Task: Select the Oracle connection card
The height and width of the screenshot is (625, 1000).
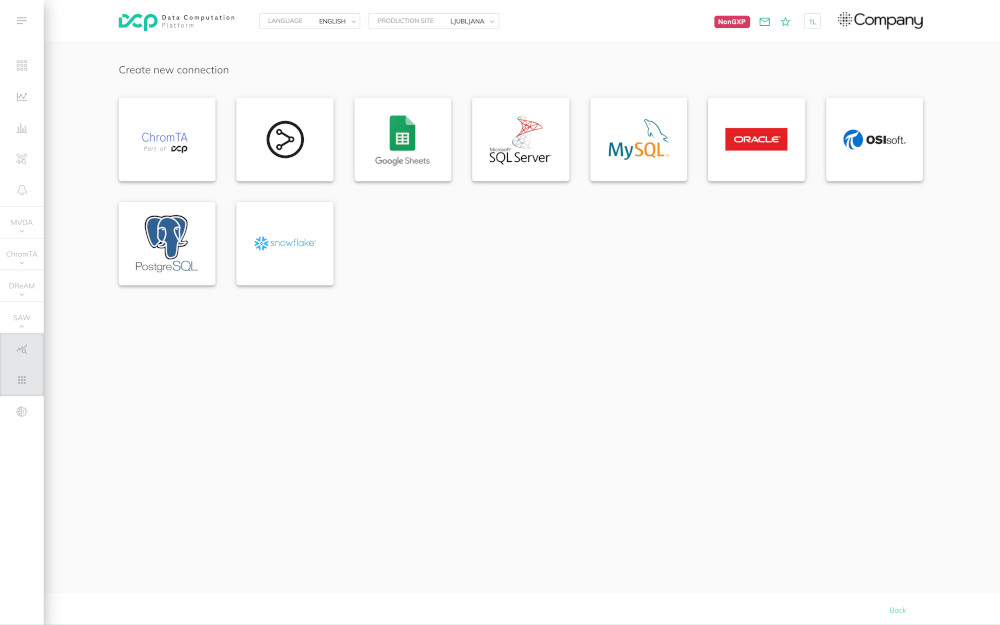Action: pos(756,140)
